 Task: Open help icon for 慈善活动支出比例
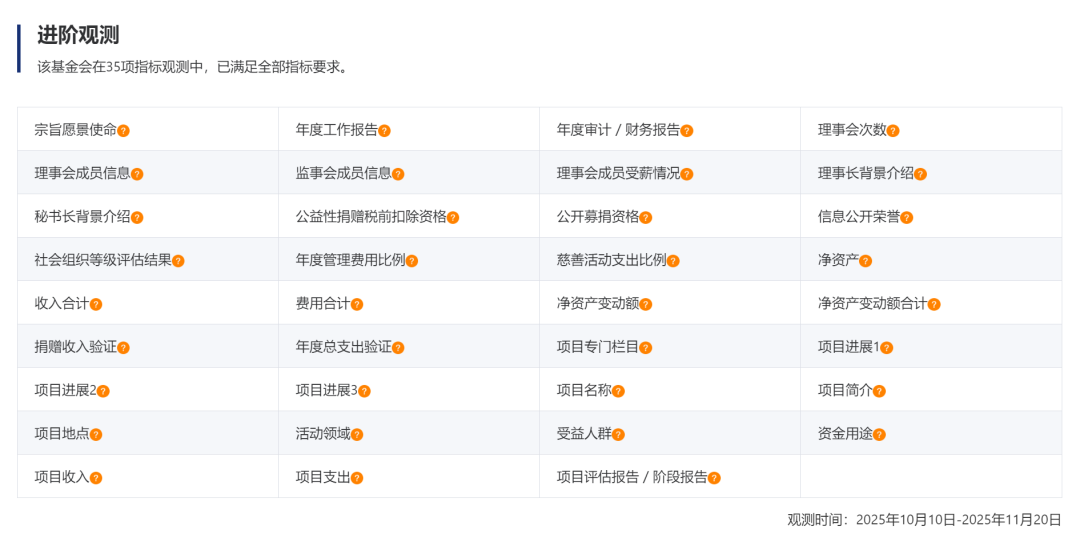(673, 261)
